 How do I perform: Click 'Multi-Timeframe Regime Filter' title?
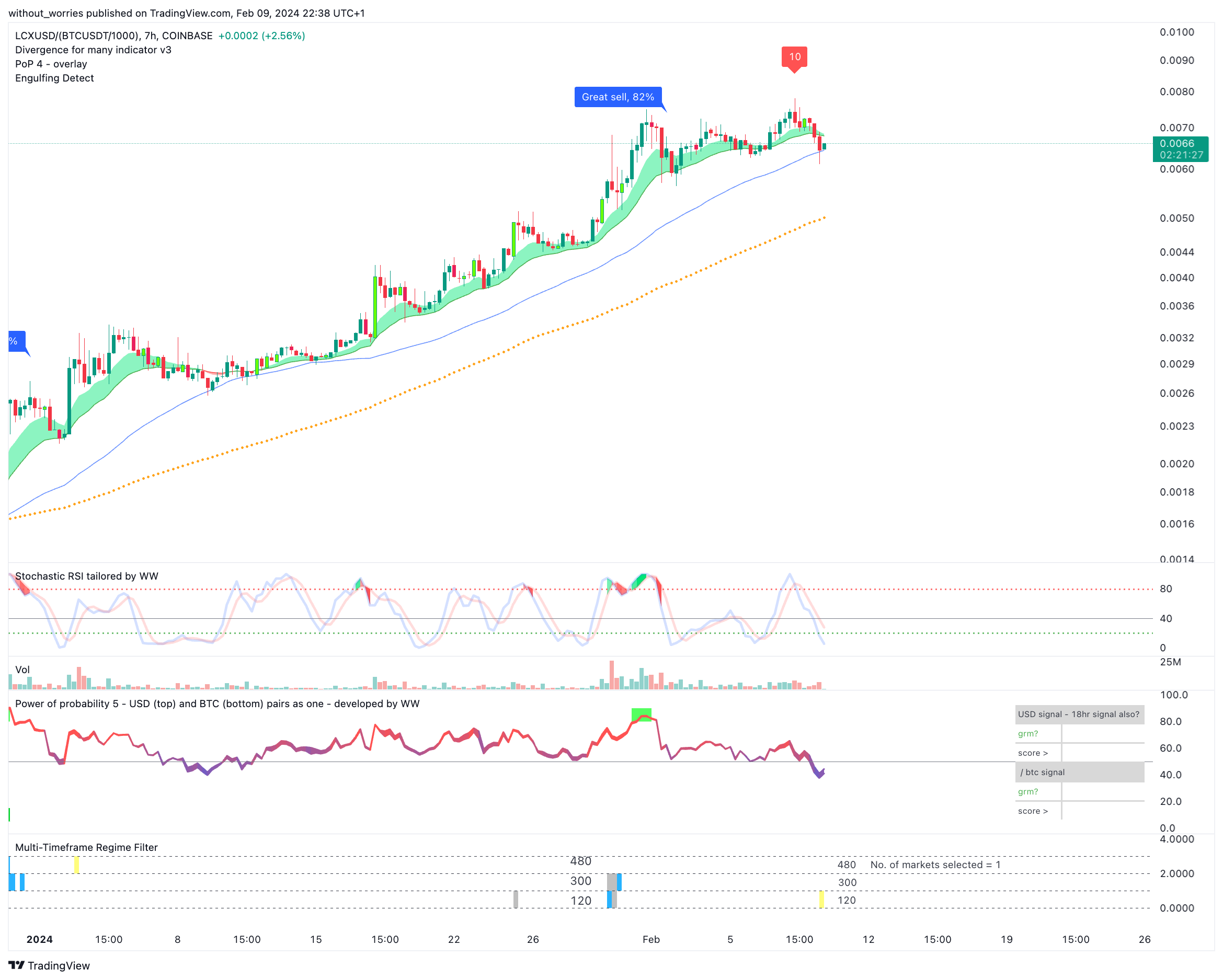[x=86, y=847]
